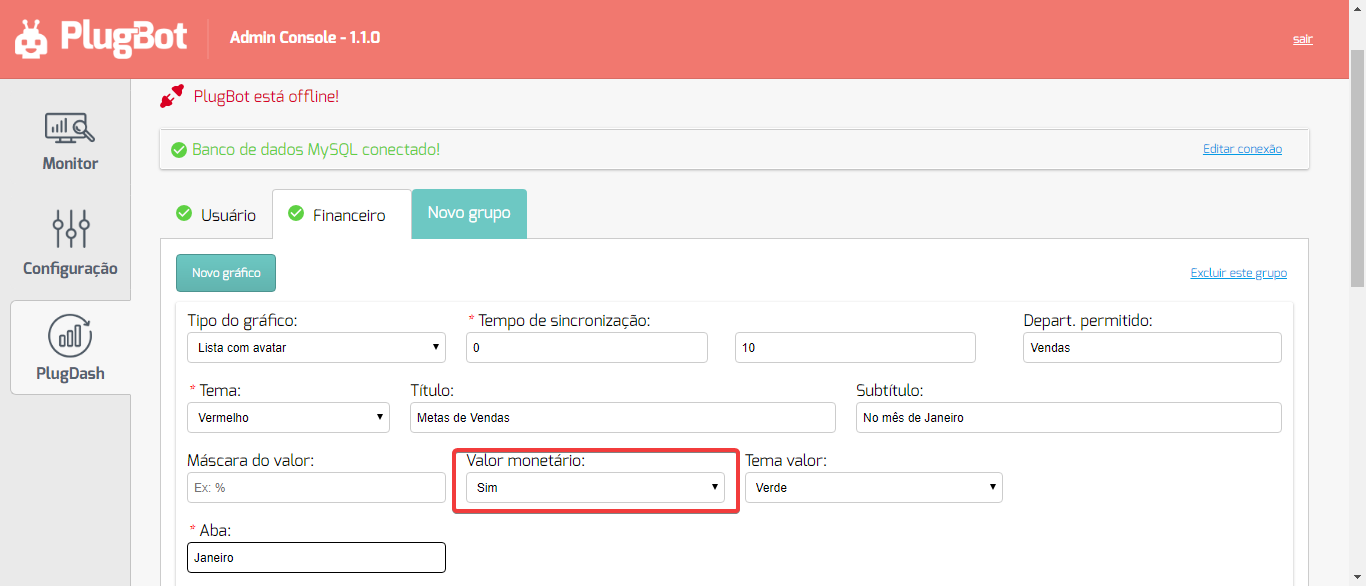Click the Admin Console - 1.1.0 title
The width and height of the screenshot is (1366, 586).
[305, 38]
